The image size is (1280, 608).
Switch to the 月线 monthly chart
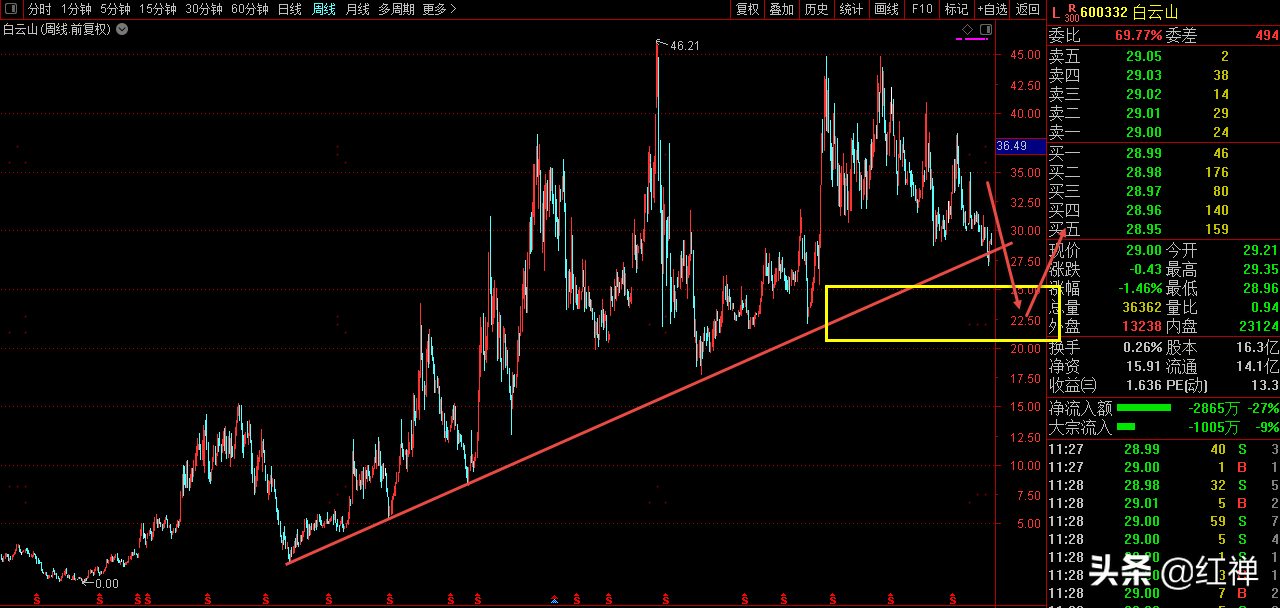(357, 9)
